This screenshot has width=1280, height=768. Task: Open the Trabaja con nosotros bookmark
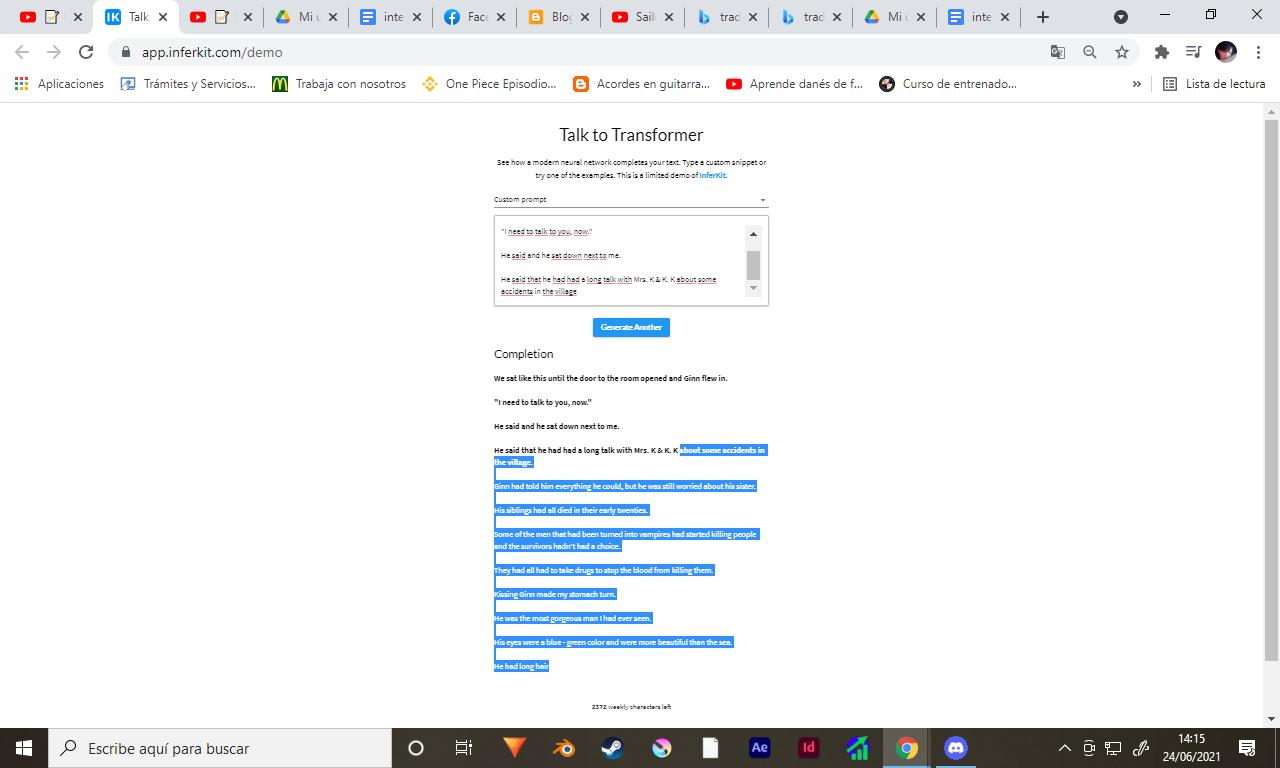[339, 84]
